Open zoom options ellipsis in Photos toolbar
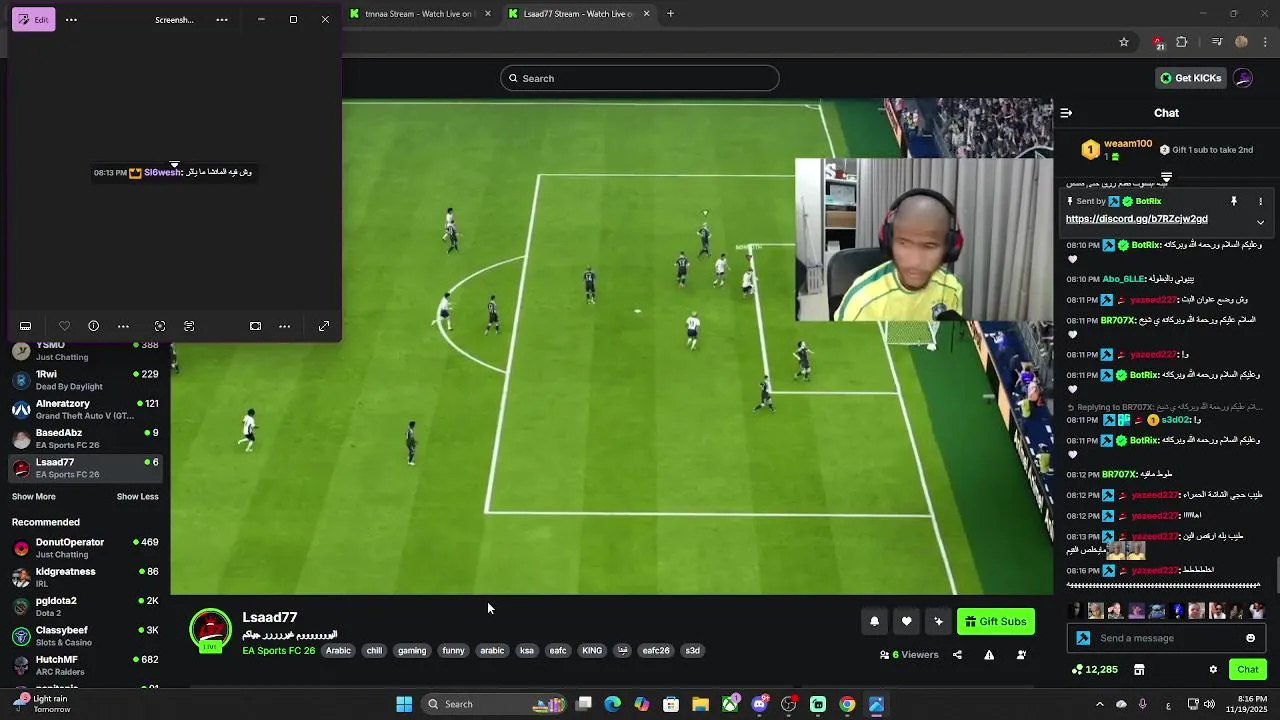1280x720 pixels. point(284,326)
